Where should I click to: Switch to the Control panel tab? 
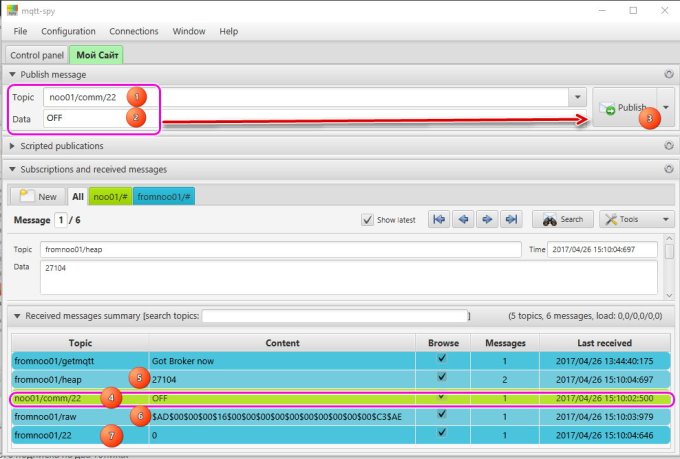click(x=37, y=55)
